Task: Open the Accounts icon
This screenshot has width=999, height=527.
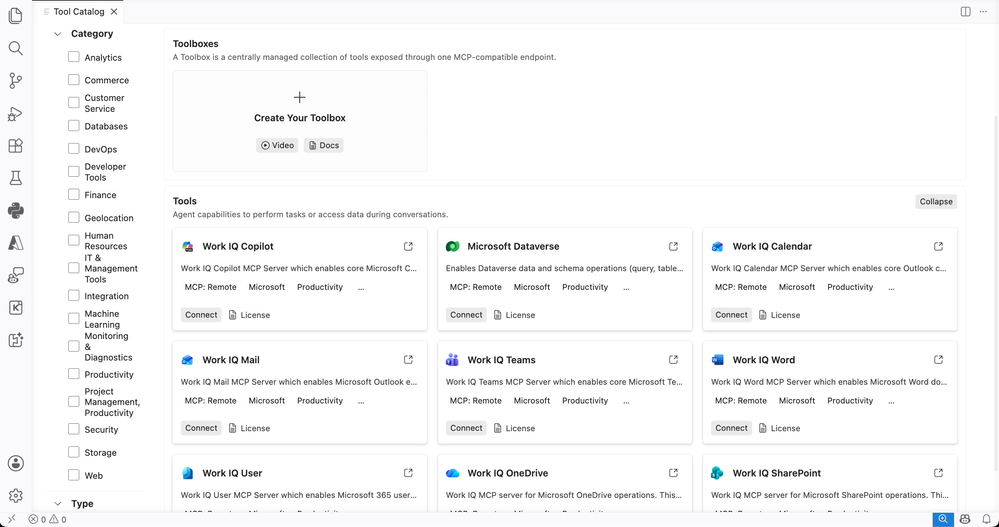Action: click(x=15, y=463)
